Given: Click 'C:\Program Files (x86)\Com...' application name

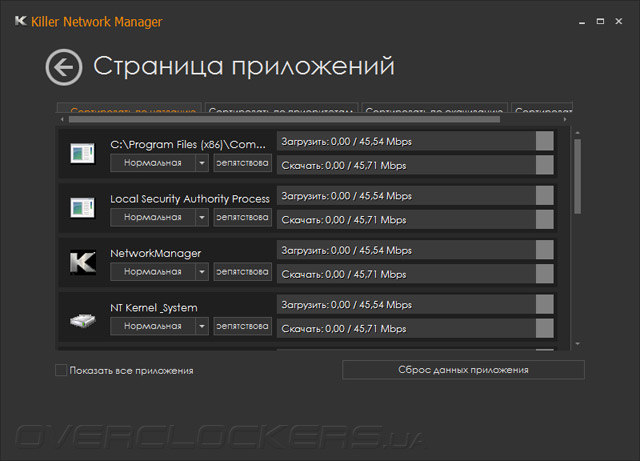Looking at the screenshot, I should coord(188,145).
